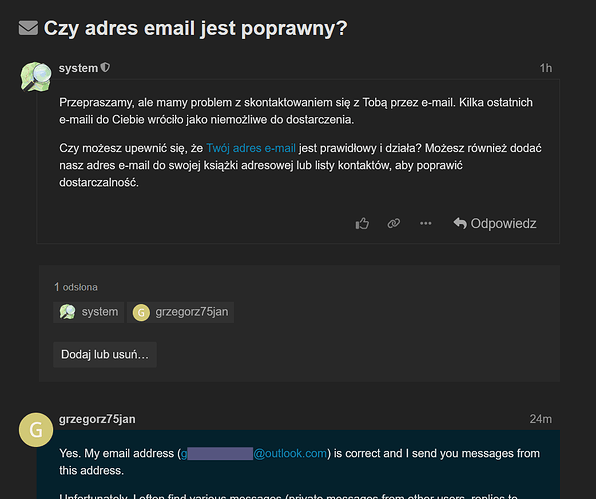This screenshot has height=499, width=596.
Task: Click the Odpowiedz reply button
Action: [x=495, y=223]
